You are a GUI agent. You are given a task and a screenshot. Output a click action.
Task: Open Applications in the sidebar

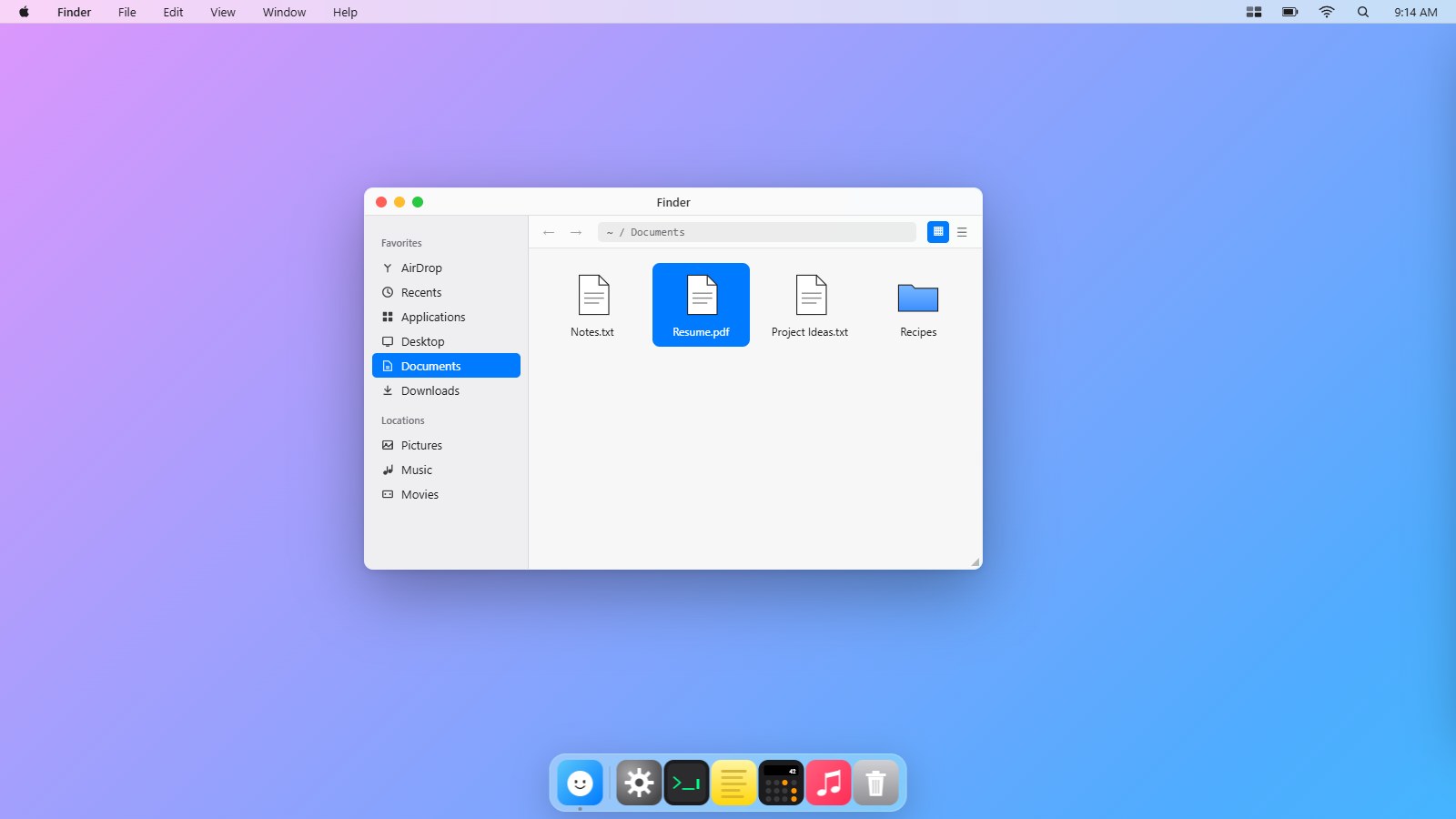446,317
